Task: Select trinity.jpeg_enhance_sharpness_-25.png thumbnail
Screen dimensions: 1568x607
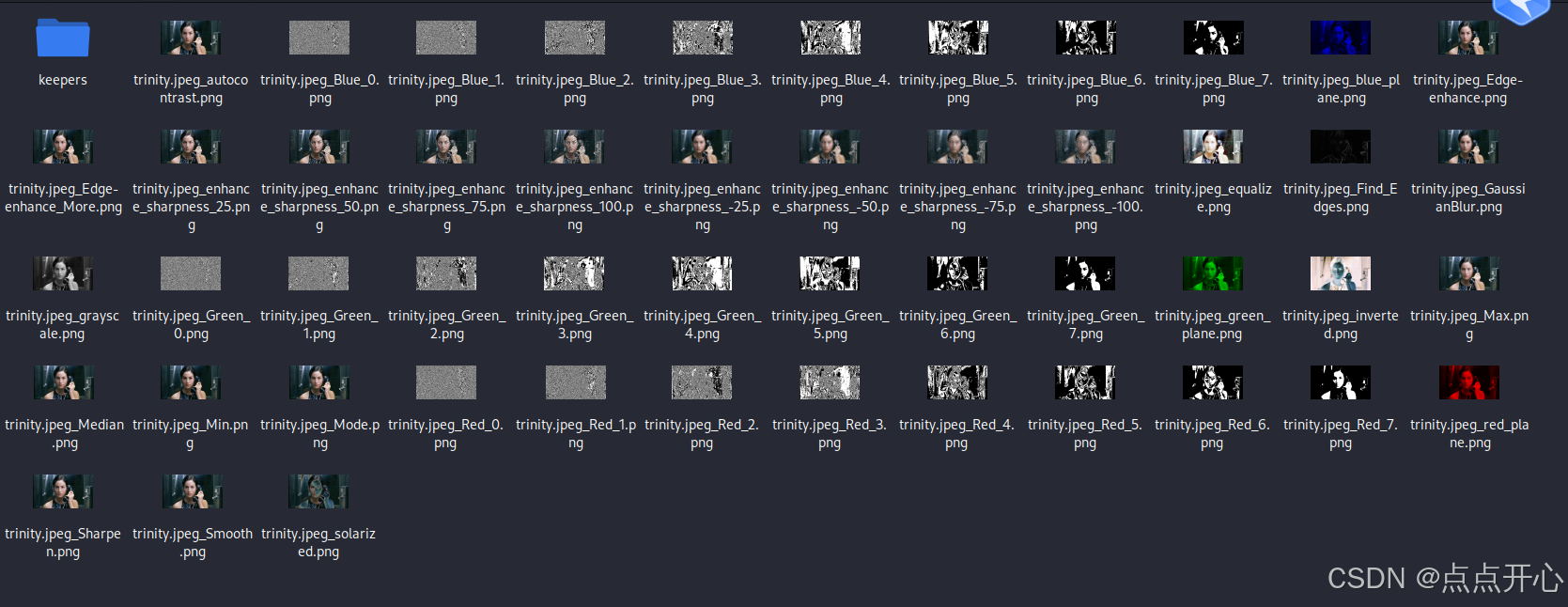Action: click(703, 147)
